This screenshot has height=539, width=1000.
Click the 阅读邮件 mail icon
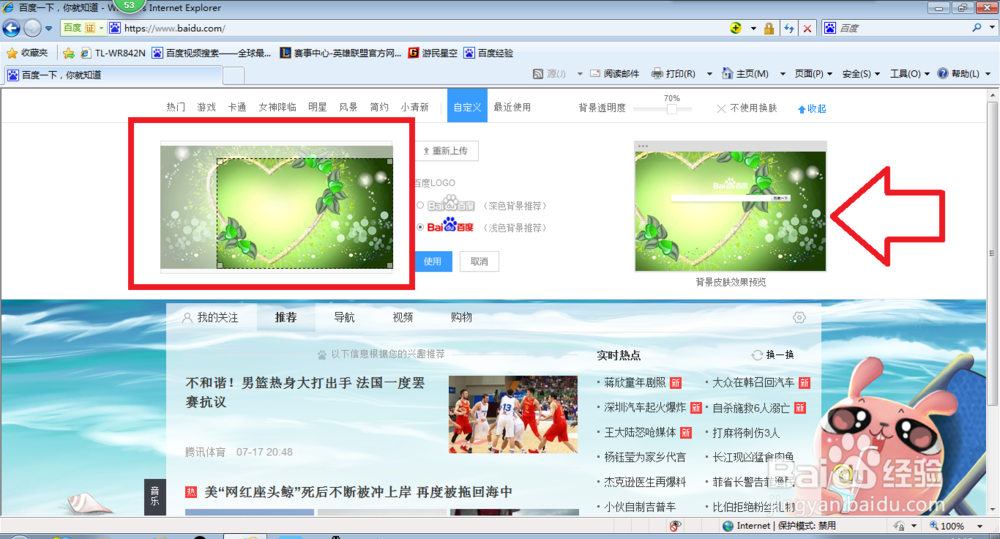pos(595,74)
